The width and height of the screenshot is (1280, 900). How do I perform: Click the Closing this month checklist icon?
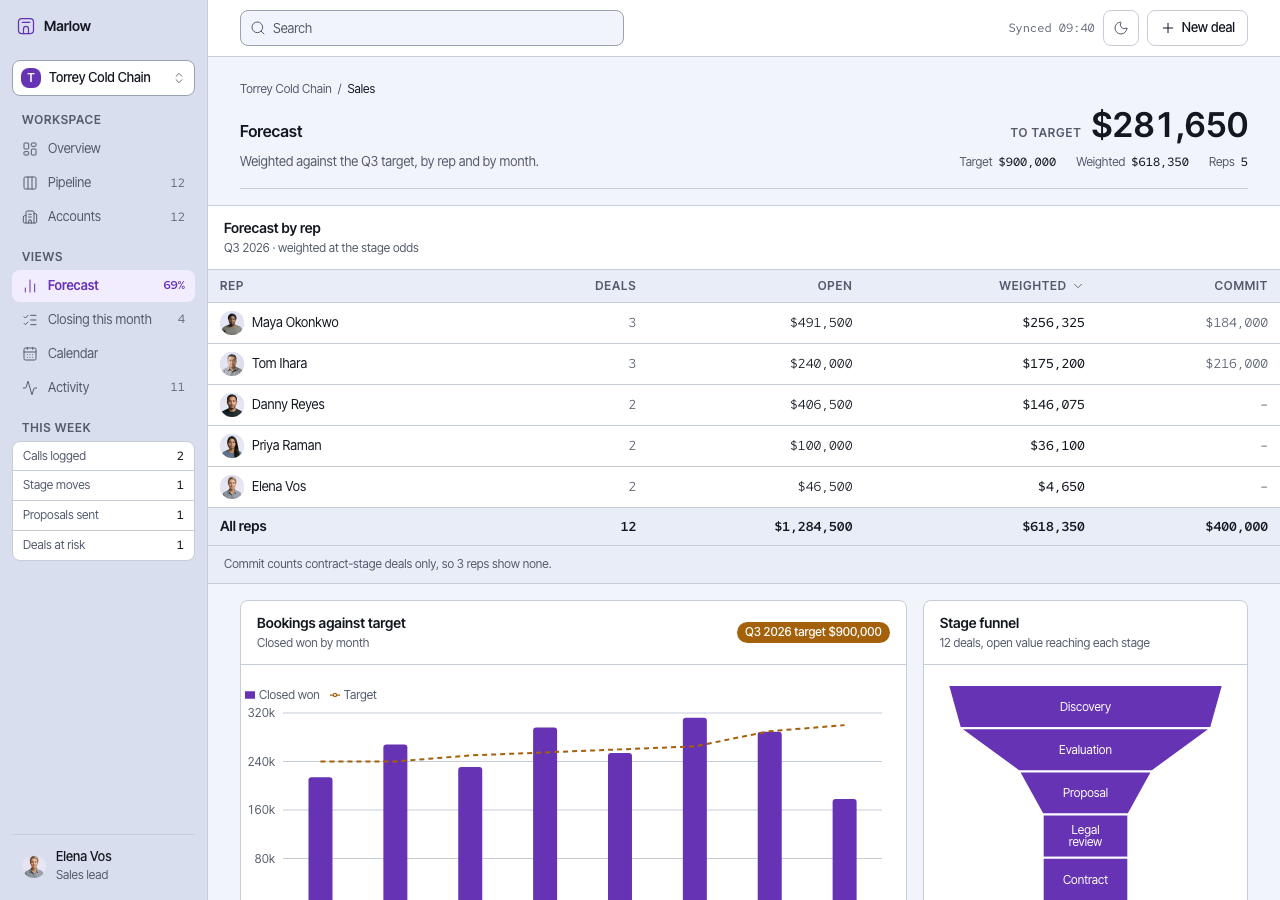tap(30, 319)
